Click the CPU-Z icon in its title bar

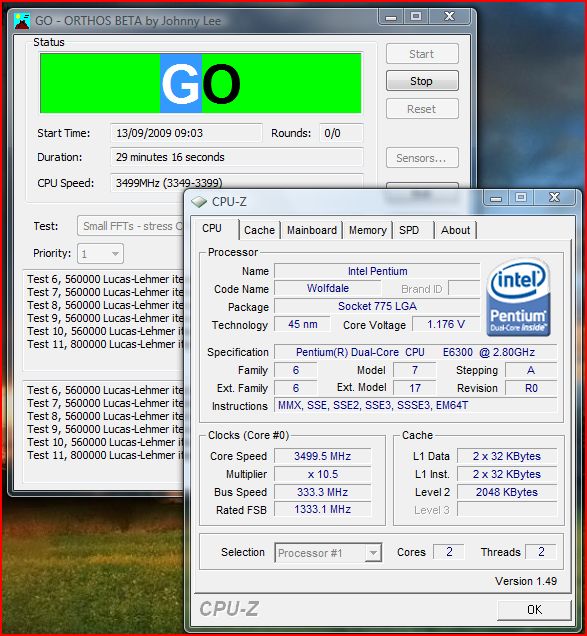pyautogui.click(x=199, y=202)
